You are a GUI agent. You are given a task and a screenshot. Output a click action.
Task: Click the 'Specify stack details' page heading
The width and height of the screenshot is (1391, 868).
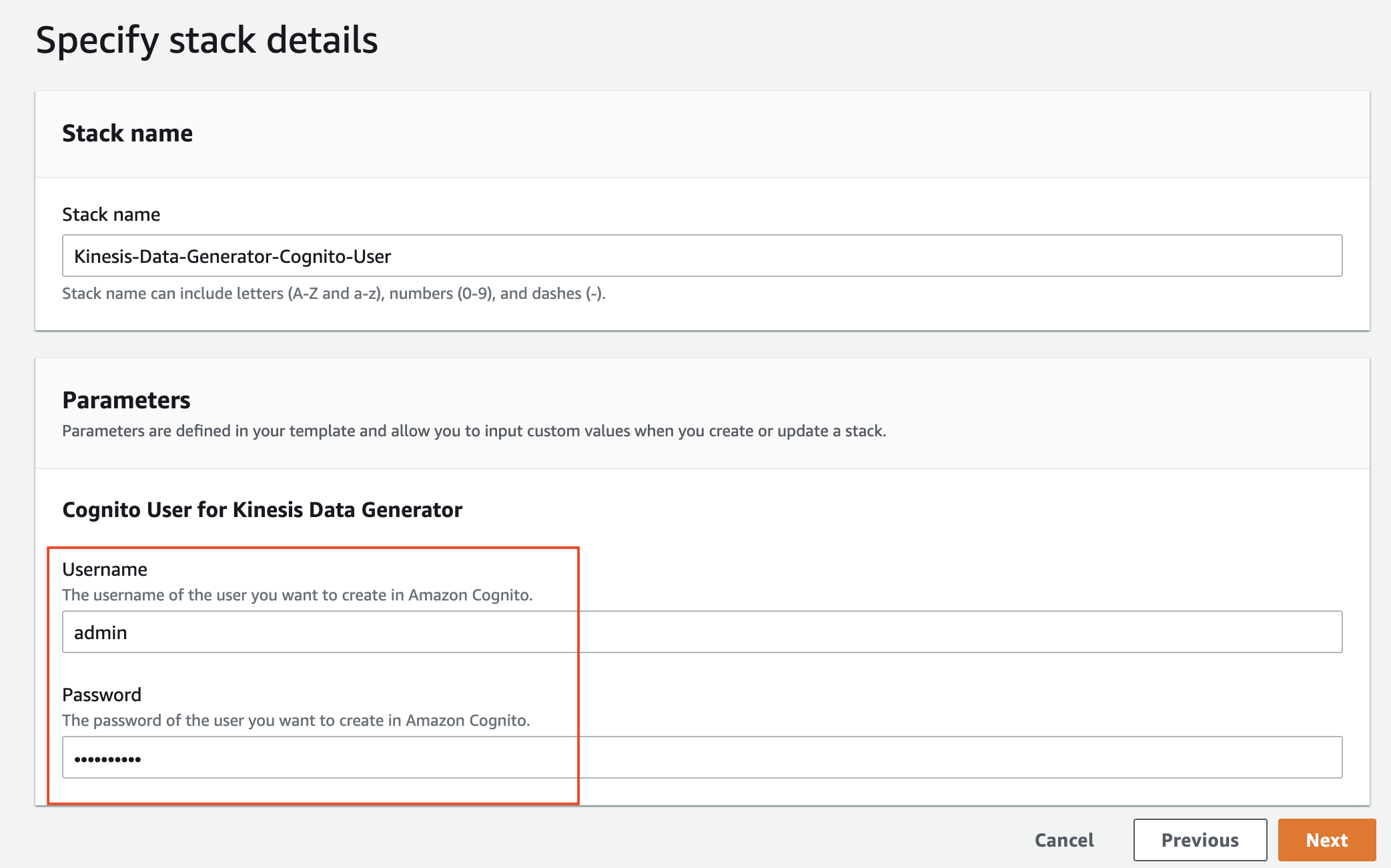pyautogui.click(x=207, y=40)
